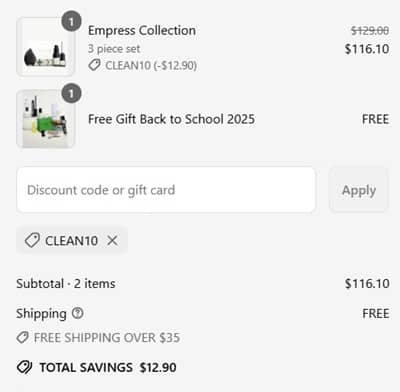Click the tag icon in the CLEAN10 chip

32,240
